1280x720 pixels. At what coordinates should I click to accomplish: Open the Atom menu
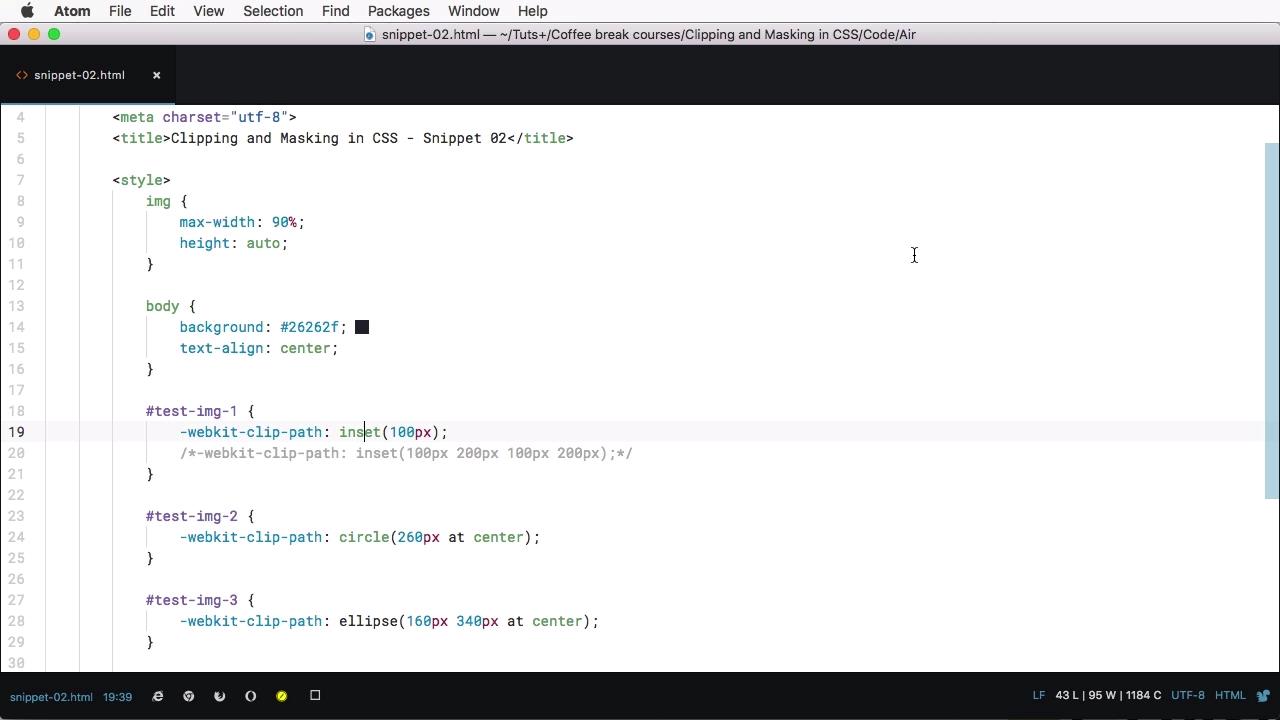point(71,11)
